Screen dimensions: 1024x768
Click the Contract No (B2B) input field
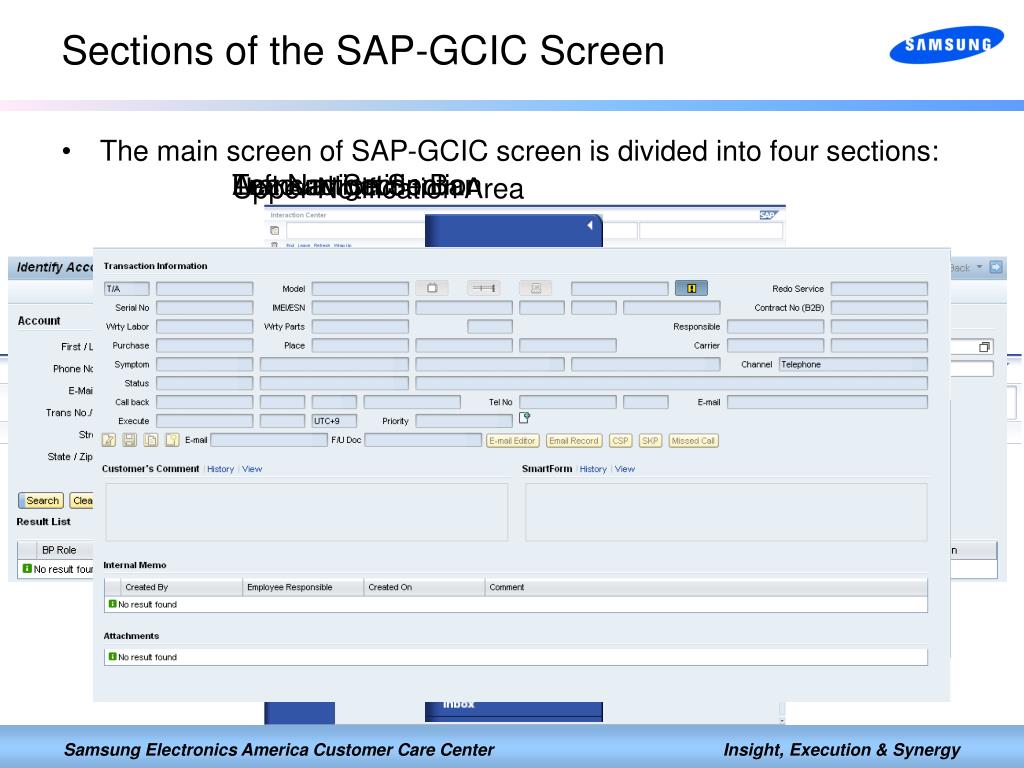[879, 308]
